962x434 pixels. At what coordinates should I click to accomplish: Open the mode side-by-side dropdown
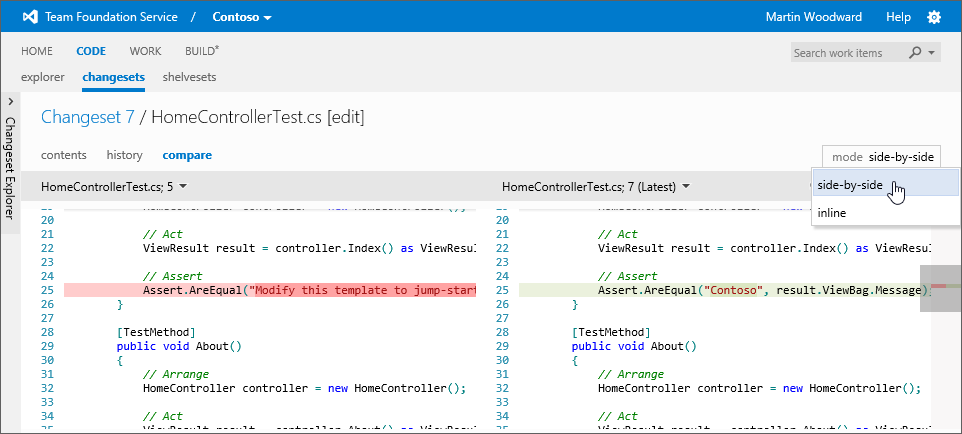click(x=882, y=157)
